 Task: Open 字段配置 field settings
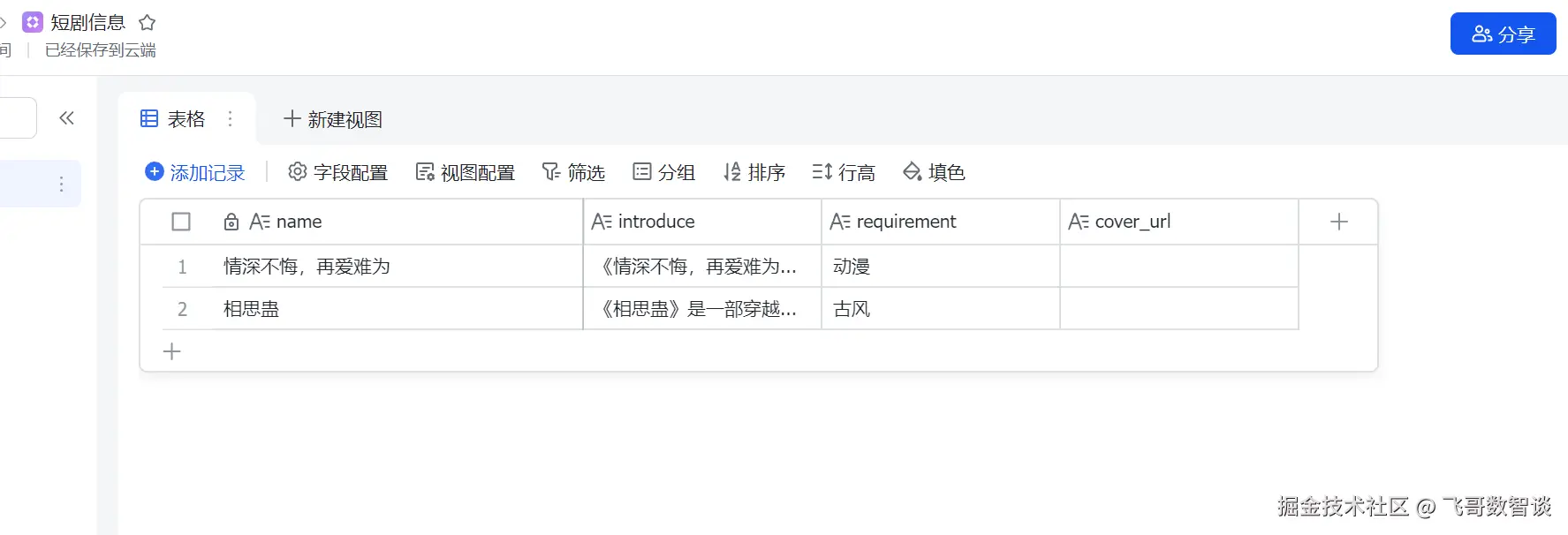(338, 172)
